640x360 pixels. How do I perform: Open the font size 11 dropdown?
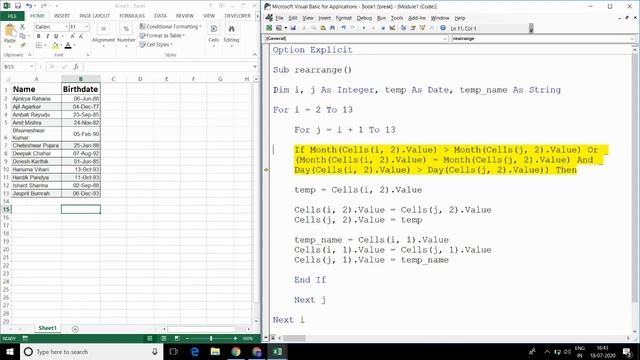[x=87, y=27]
